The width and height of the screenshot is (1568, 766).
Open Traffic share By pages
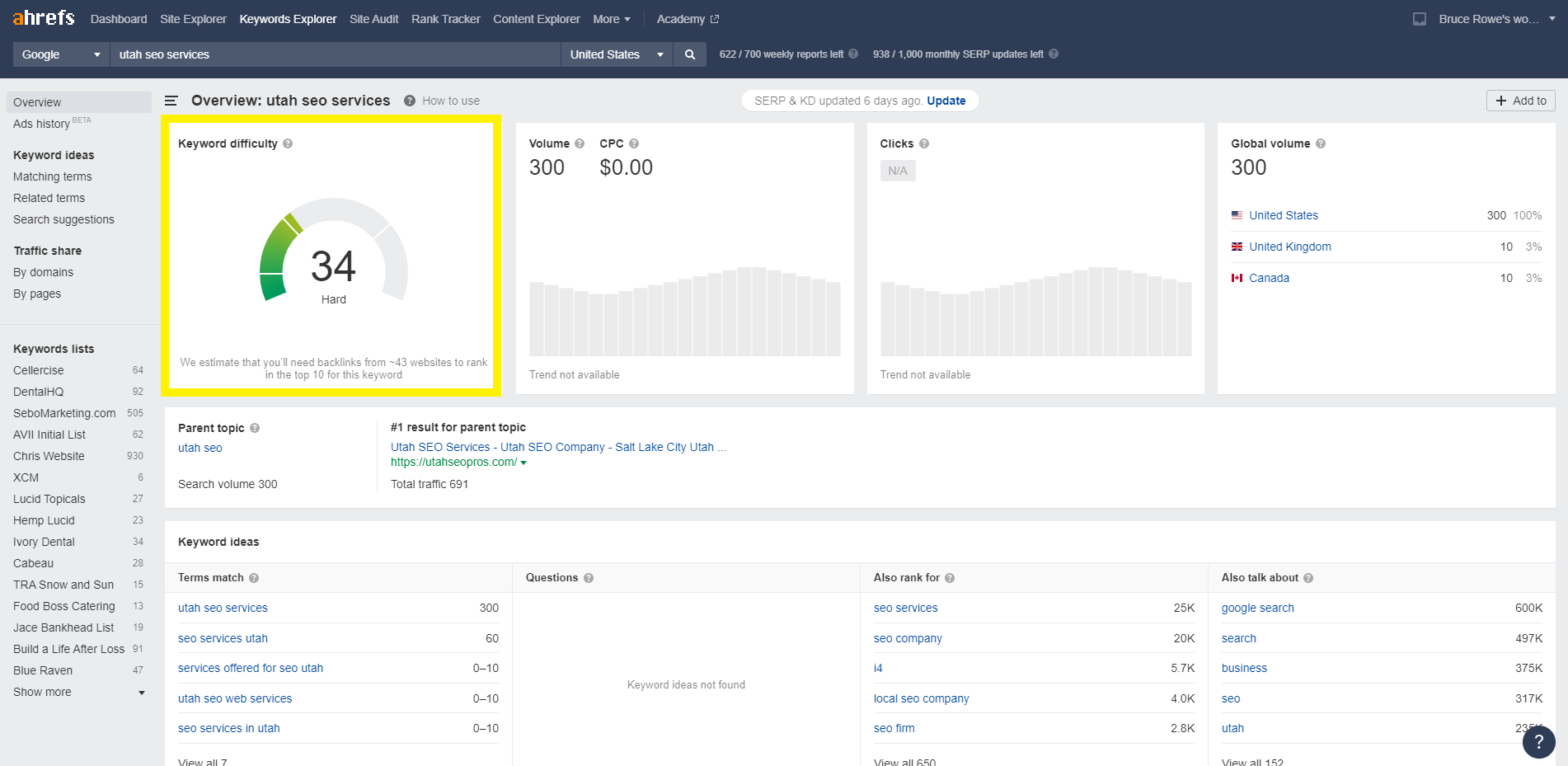click(x=37, y=294)
